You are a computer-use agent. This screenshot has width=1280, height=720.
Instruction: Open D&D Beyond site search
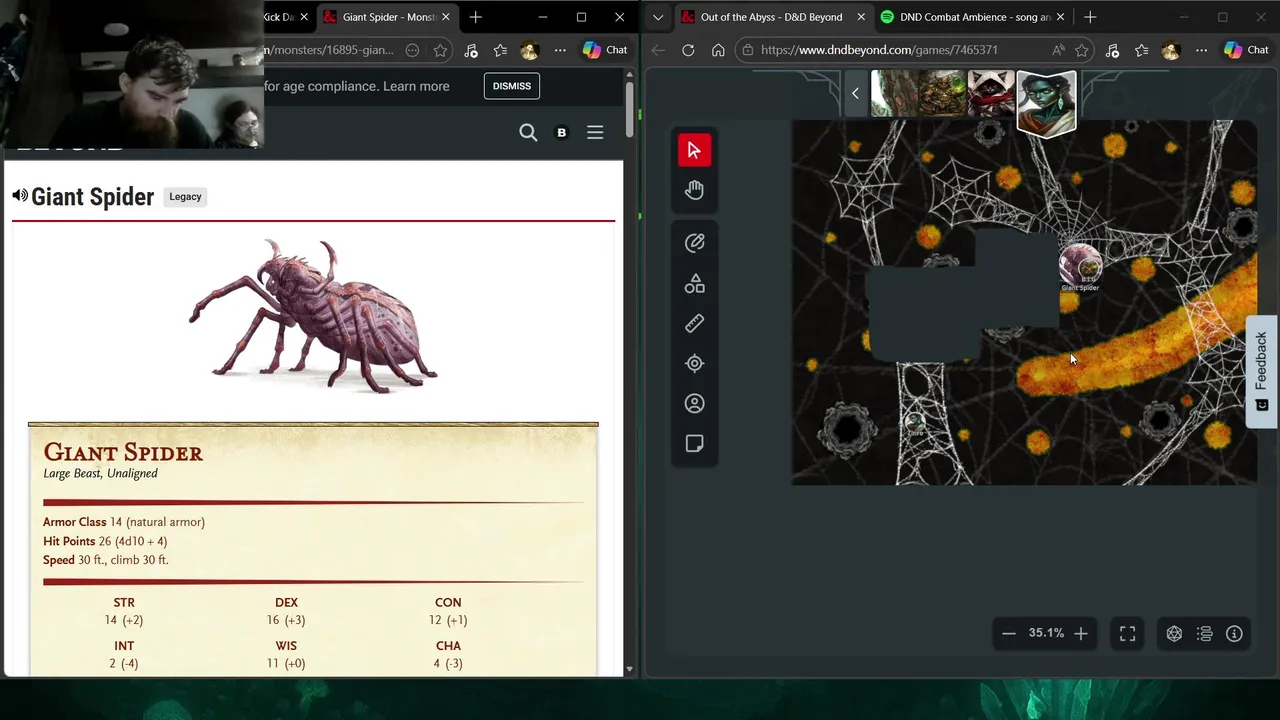pos(528,133)
